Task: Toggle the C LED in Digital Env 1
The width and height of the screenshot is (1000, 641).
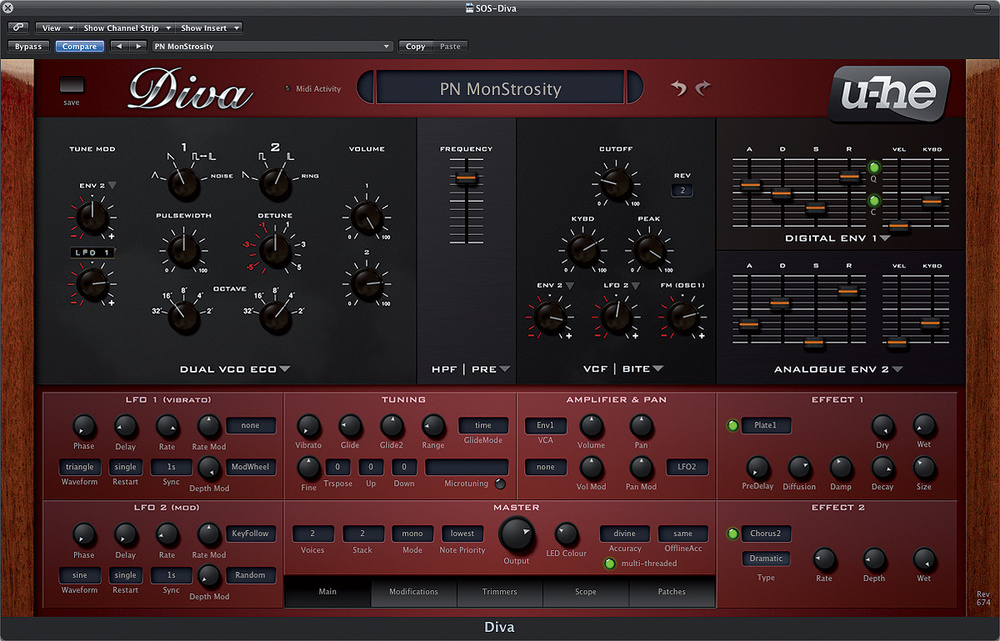Action: point(874,201)
